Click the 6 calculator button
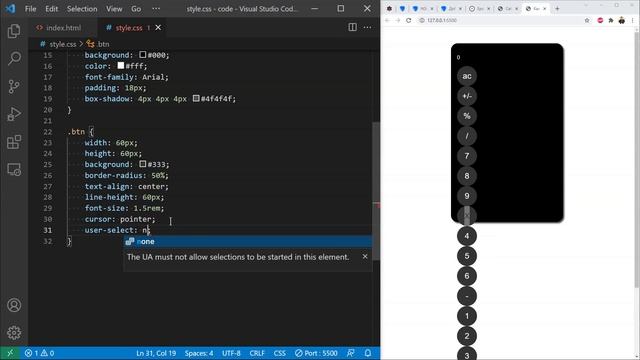The height and width of the screenshot is (360, 640). (467, 276)
